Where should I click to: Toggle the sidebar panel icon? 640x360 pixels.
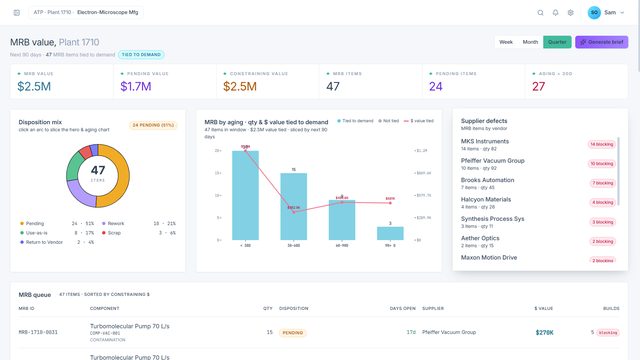tap(17, 13)
